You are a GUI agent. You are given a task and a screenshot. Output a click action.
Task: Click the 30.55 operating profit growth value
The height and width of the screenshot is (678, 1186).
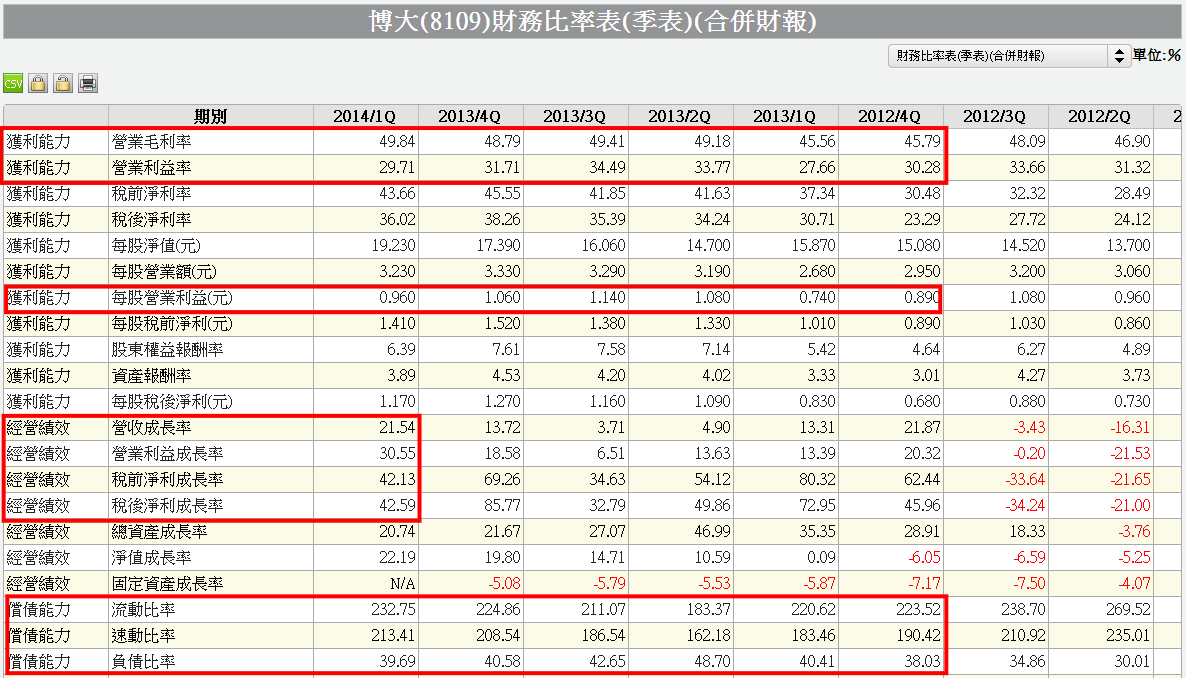point(397,453)
